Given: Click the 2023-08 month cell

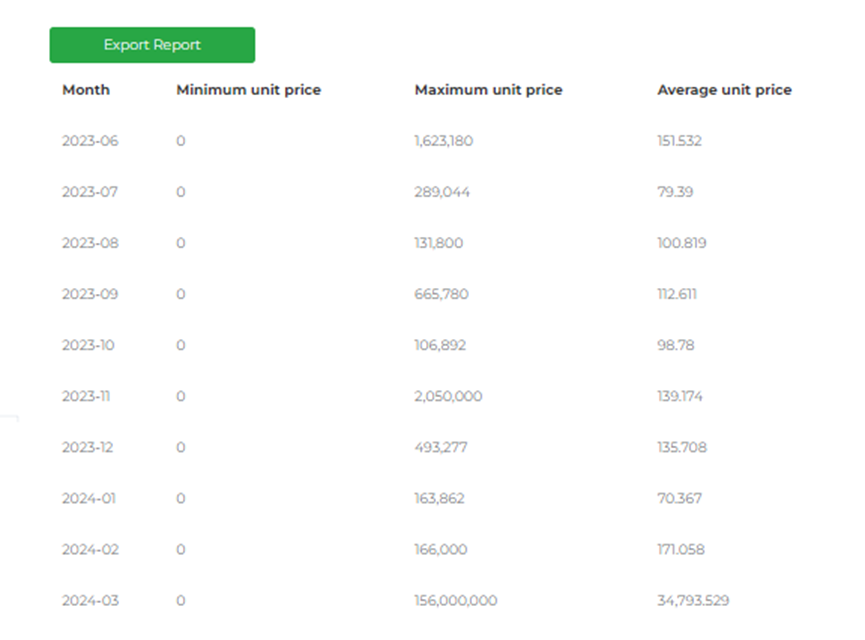Looking at the screenshot, I should pyautogui.click(x=90, y=243).
